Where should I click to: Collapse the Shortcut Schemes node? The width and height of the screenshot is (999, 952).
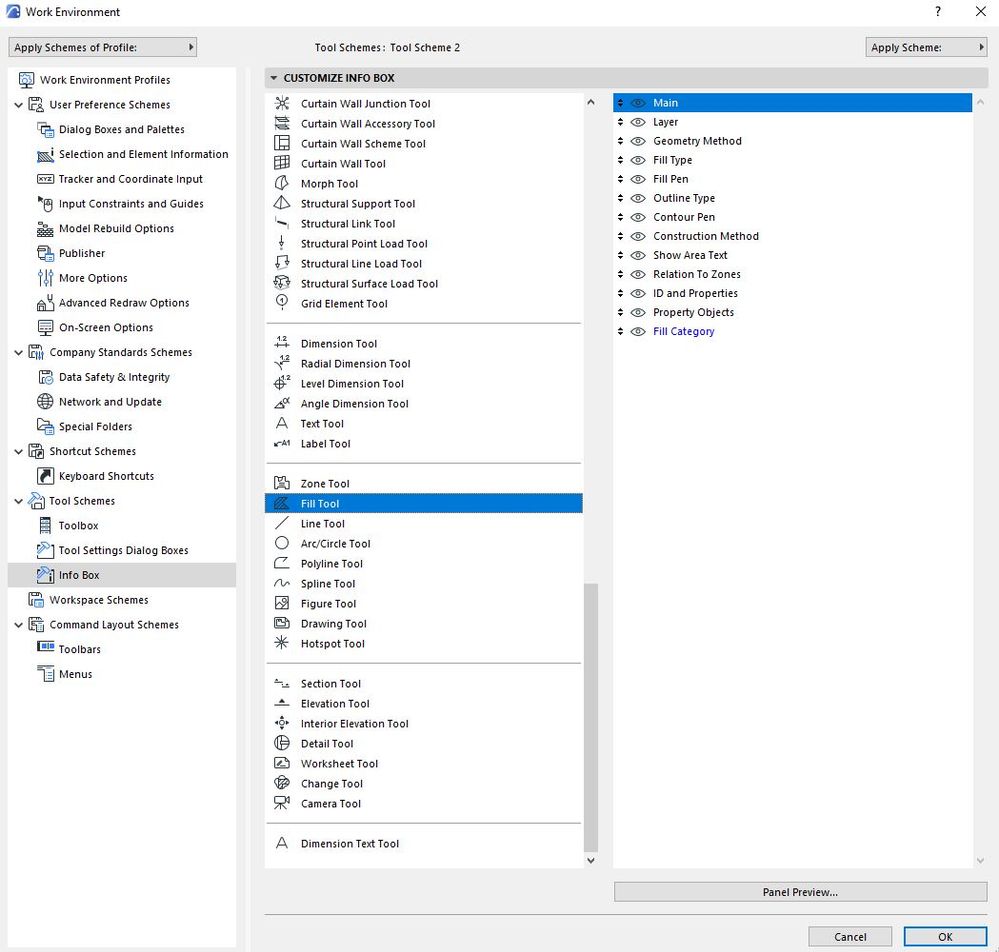pyautogui.click(x=18, y=451)
